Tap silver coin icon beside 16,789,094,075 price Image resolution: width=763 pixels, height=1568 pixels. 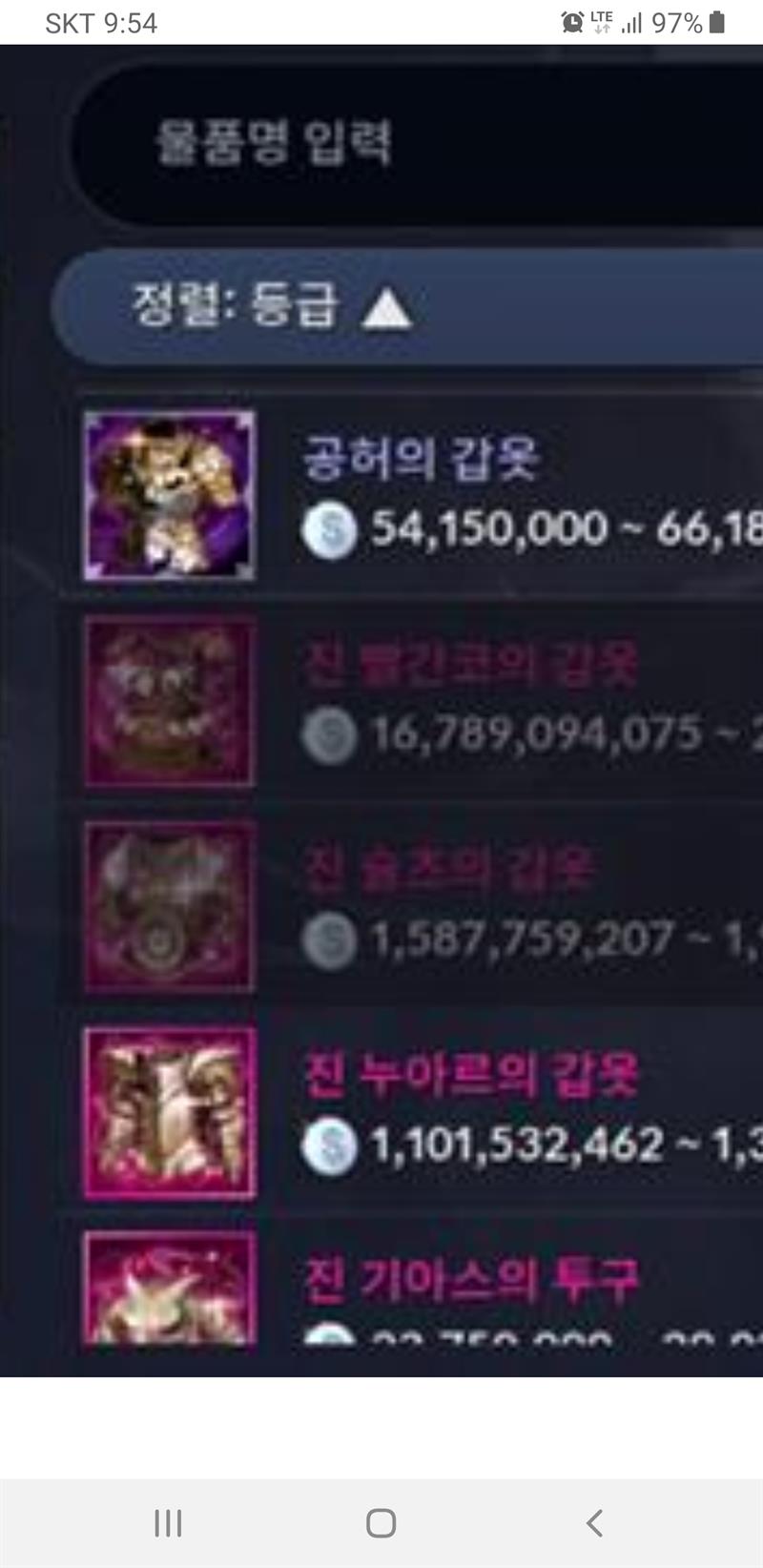(329, 735)
